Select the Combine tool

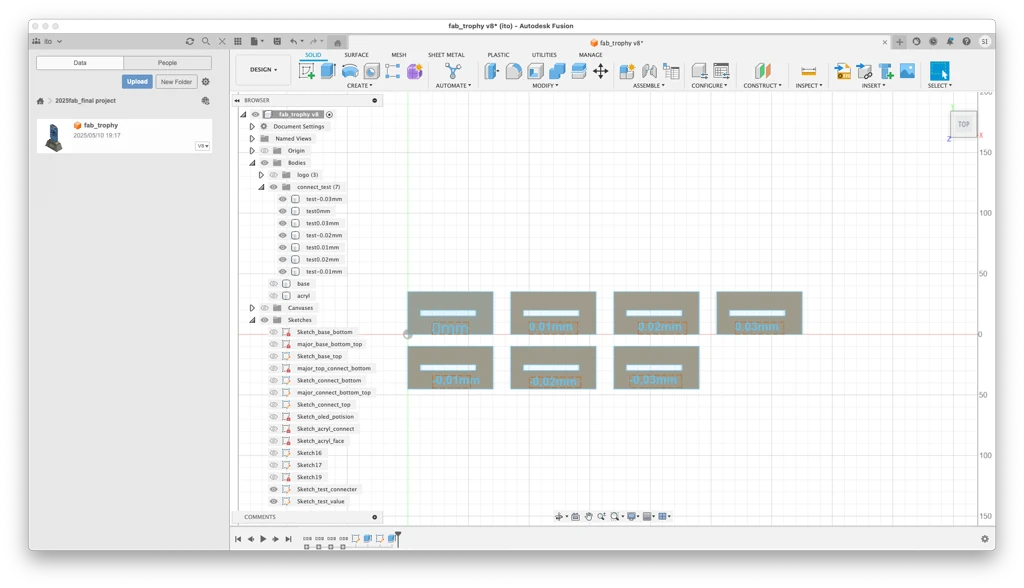point(557,71)
